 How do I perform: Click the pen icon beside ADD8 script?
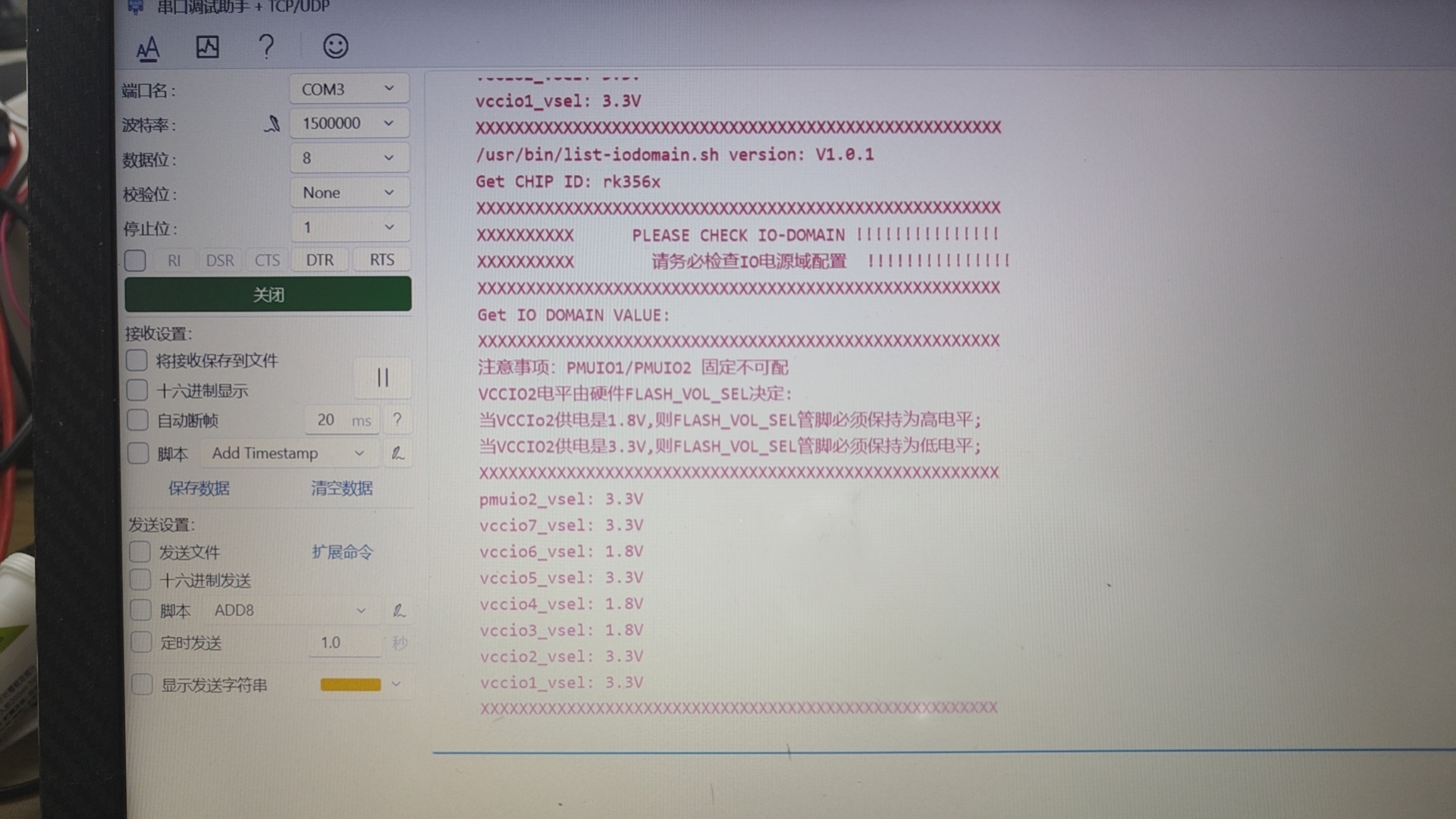coord(400,610)
